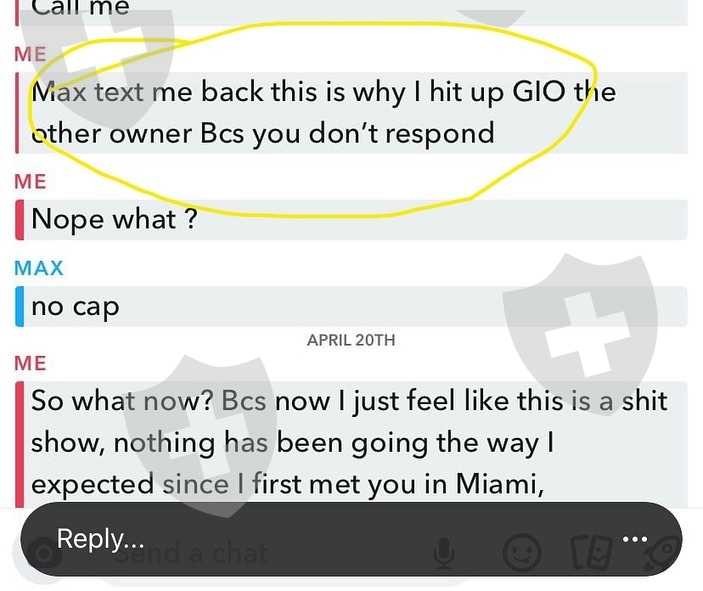Select the 'Nope what ?' message
Screen dimensions: 703x591
[x=352, y=220]
